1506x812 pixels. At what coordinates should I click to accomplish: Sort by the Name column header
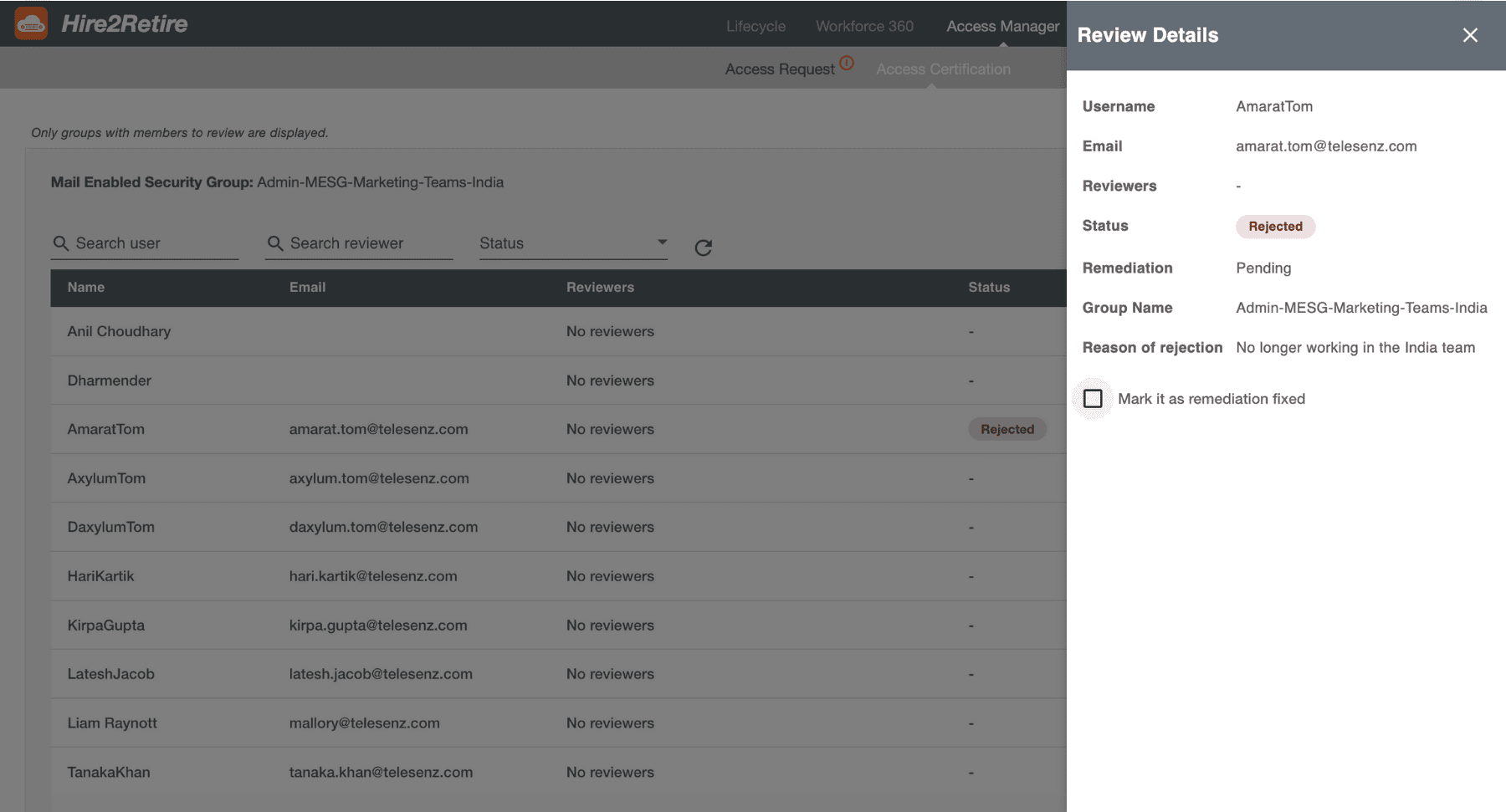tap(86, 287)
